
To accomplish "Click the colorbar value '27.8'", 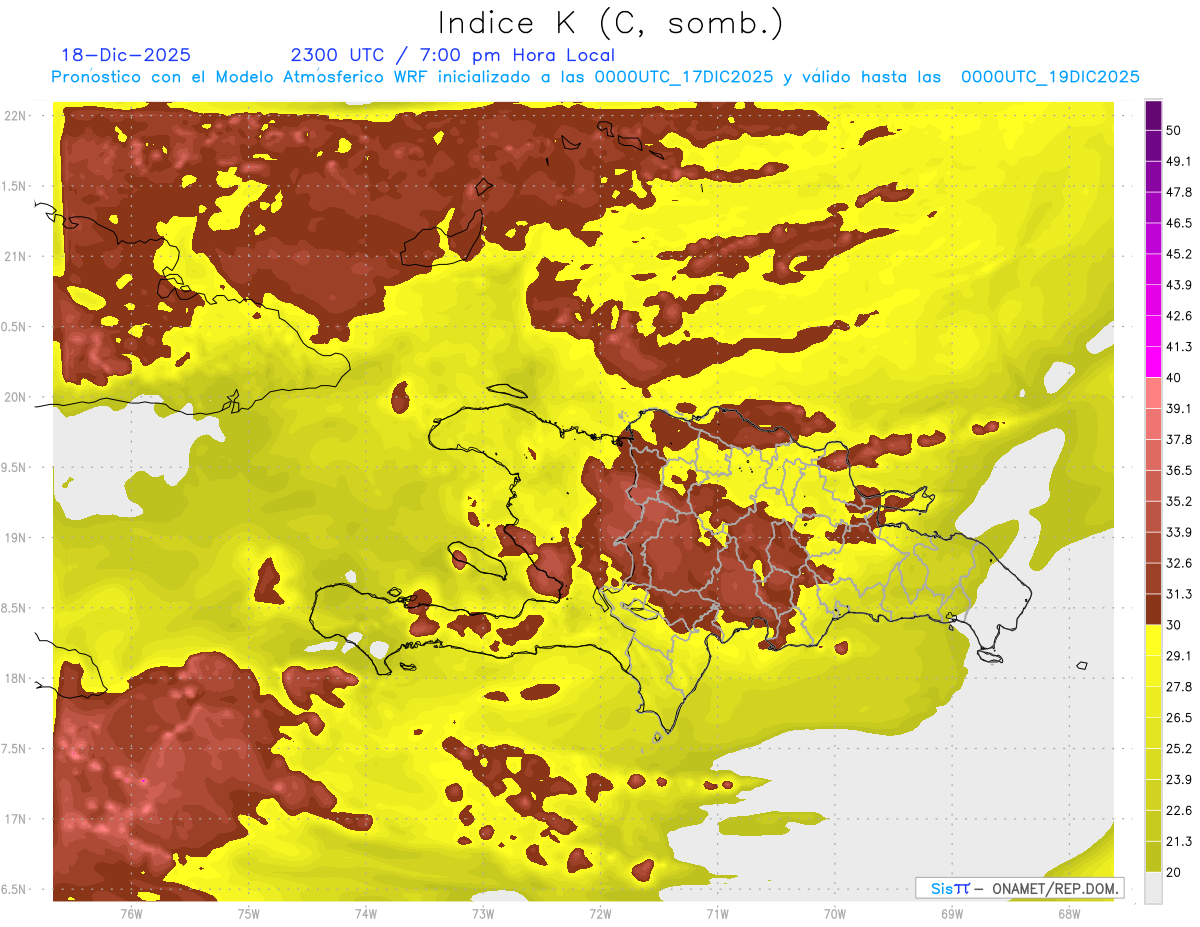I will (x=1179, y=687).
